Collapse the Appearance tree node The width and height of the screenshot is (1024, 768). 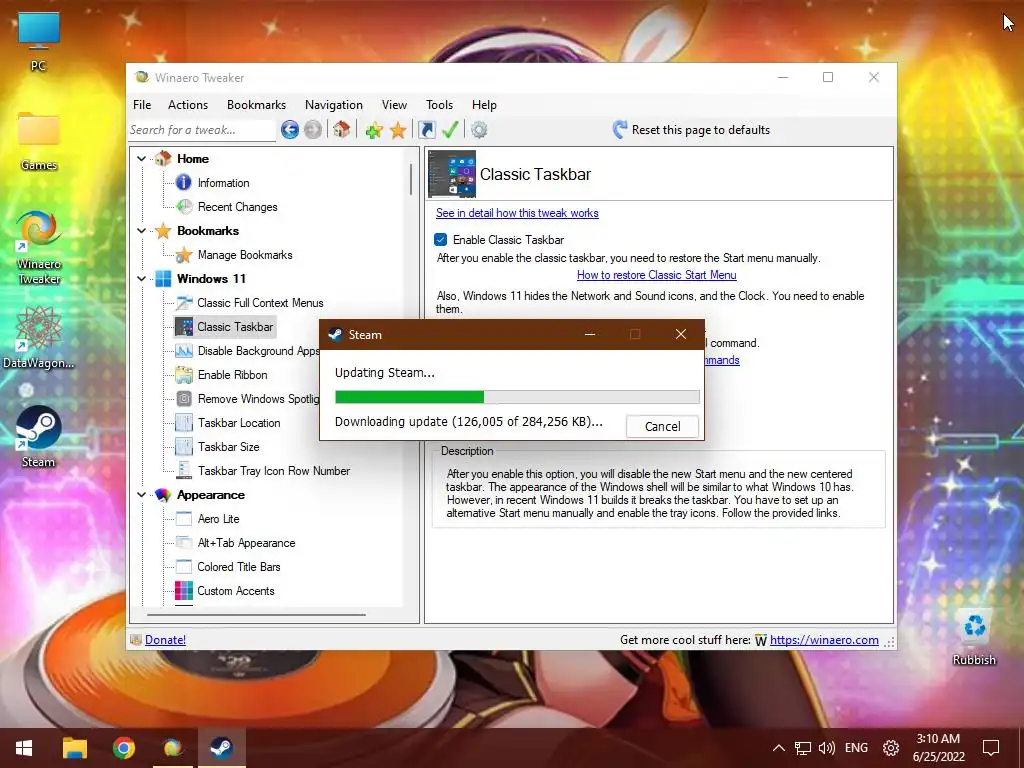pyautogui.click(x=141, y=495)
